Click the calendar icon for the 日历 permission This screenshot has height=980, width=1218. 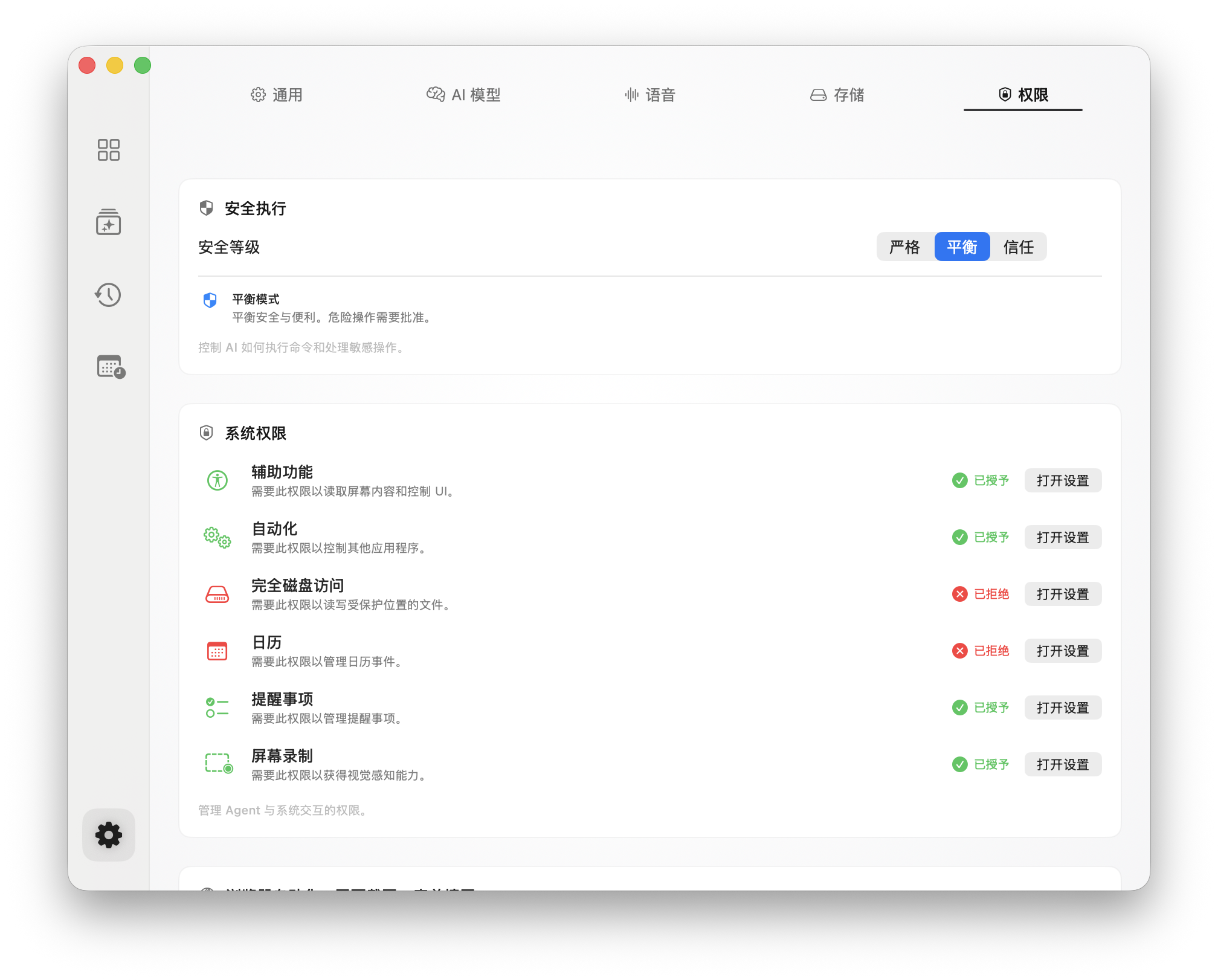click(217, 651)
